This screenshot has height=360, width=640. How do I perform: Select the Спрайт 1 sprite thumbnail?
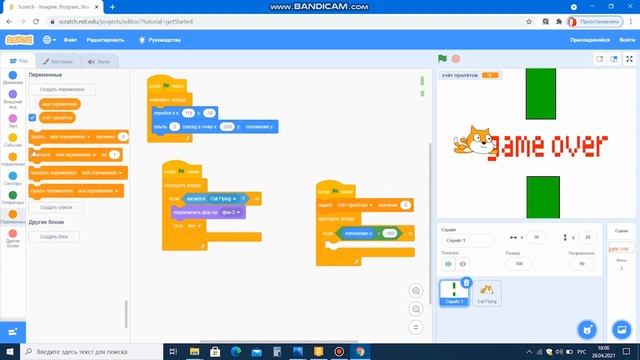pos(454,293)
